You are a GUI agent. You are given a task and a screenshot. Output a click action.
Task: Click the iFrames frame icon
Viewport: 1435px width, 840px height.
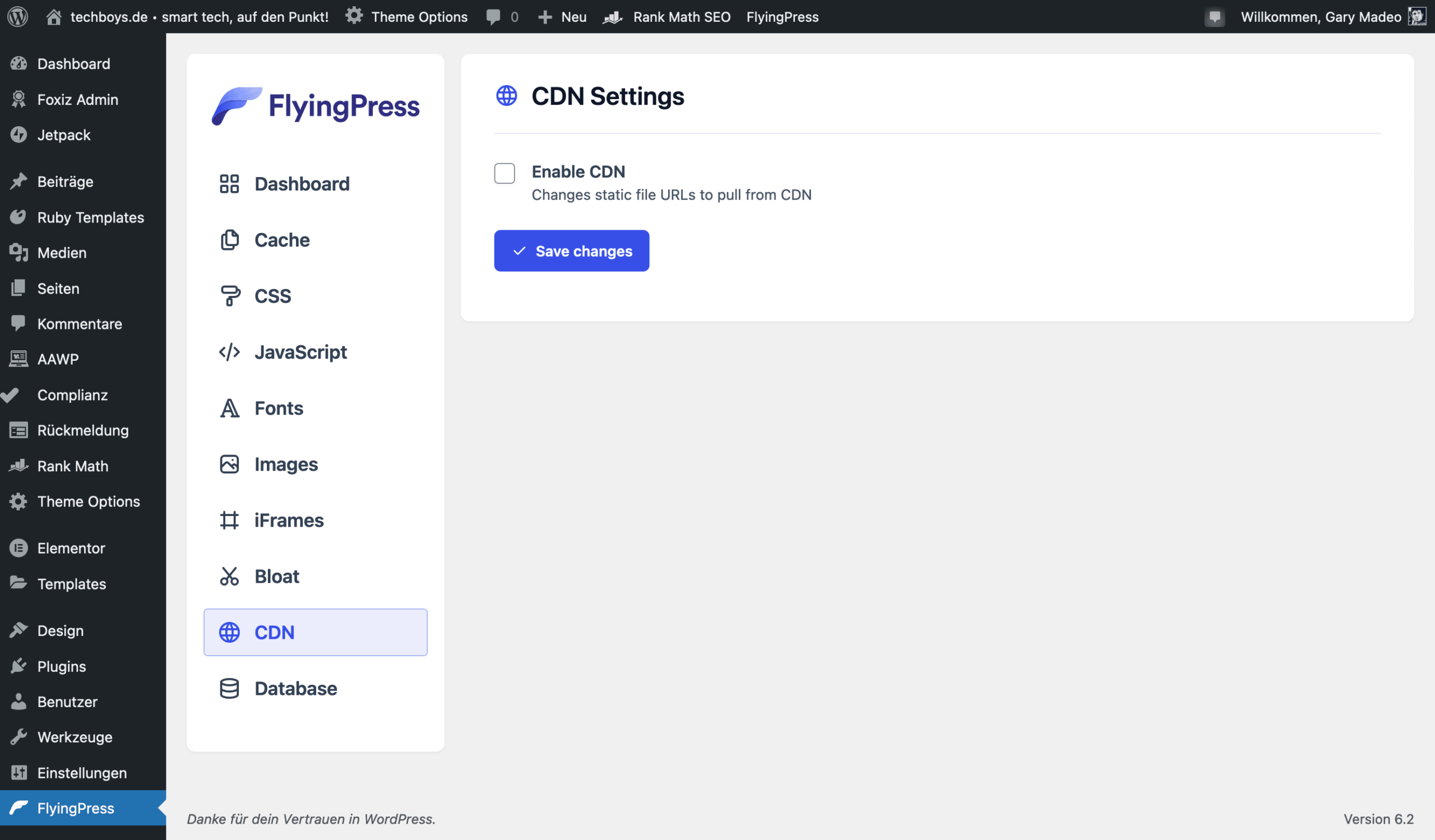coord(229,520)
